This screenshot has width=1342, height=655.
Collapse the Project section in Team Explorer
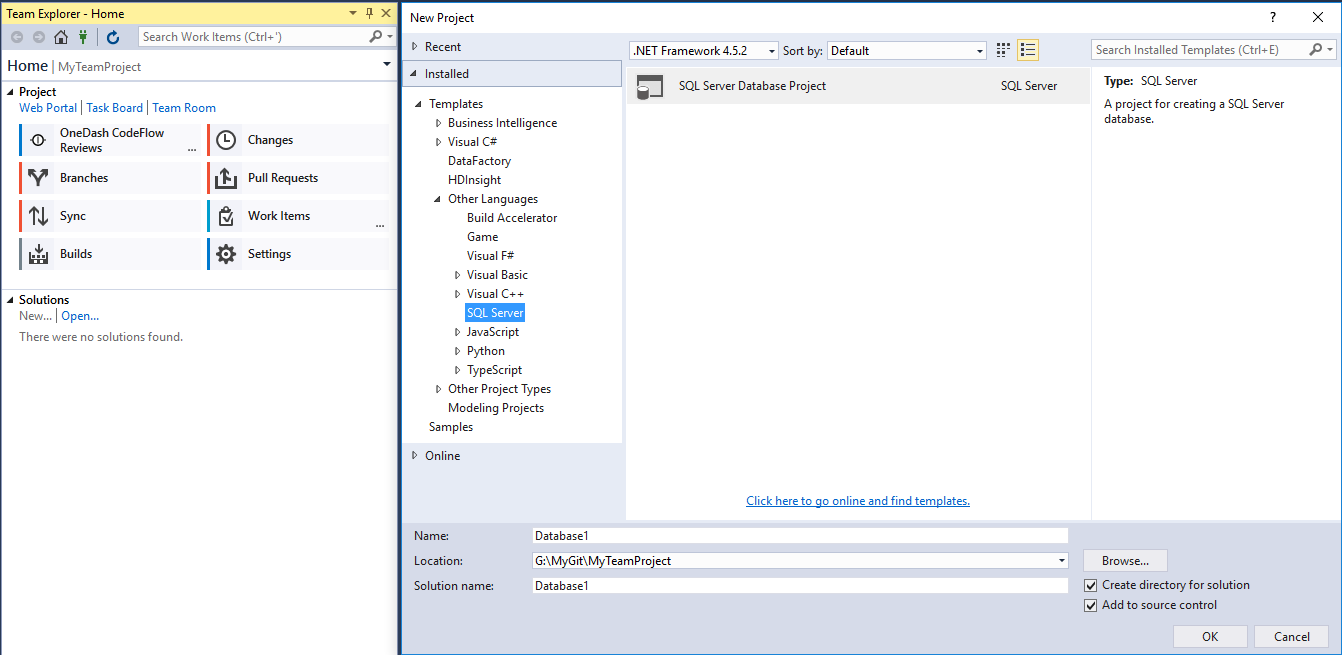tap(11, 92)
